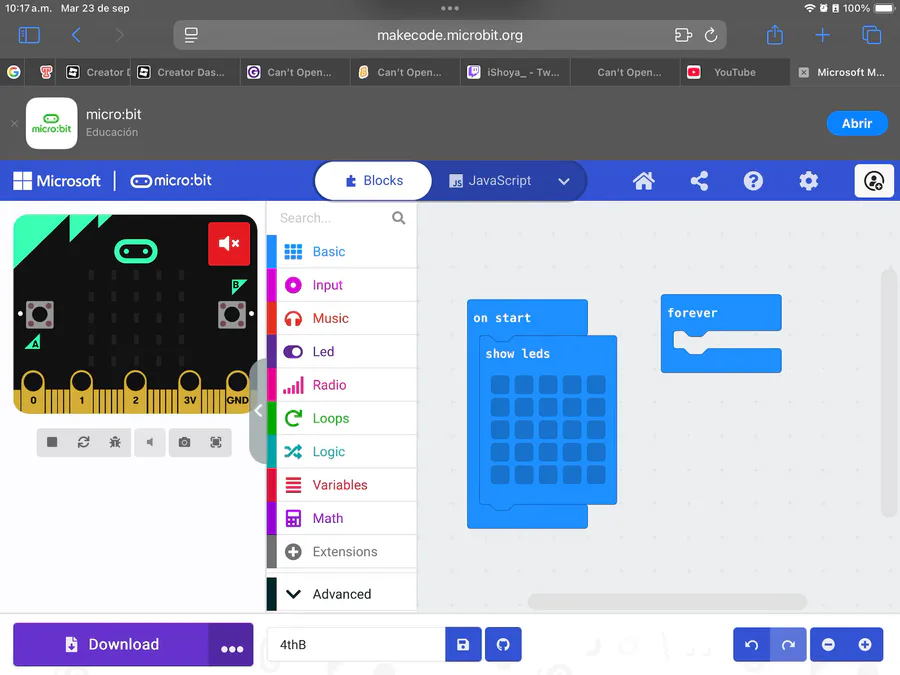Open the Math blocks category
The height and width of the screenshot is (675, 900).
pos(342,518)
